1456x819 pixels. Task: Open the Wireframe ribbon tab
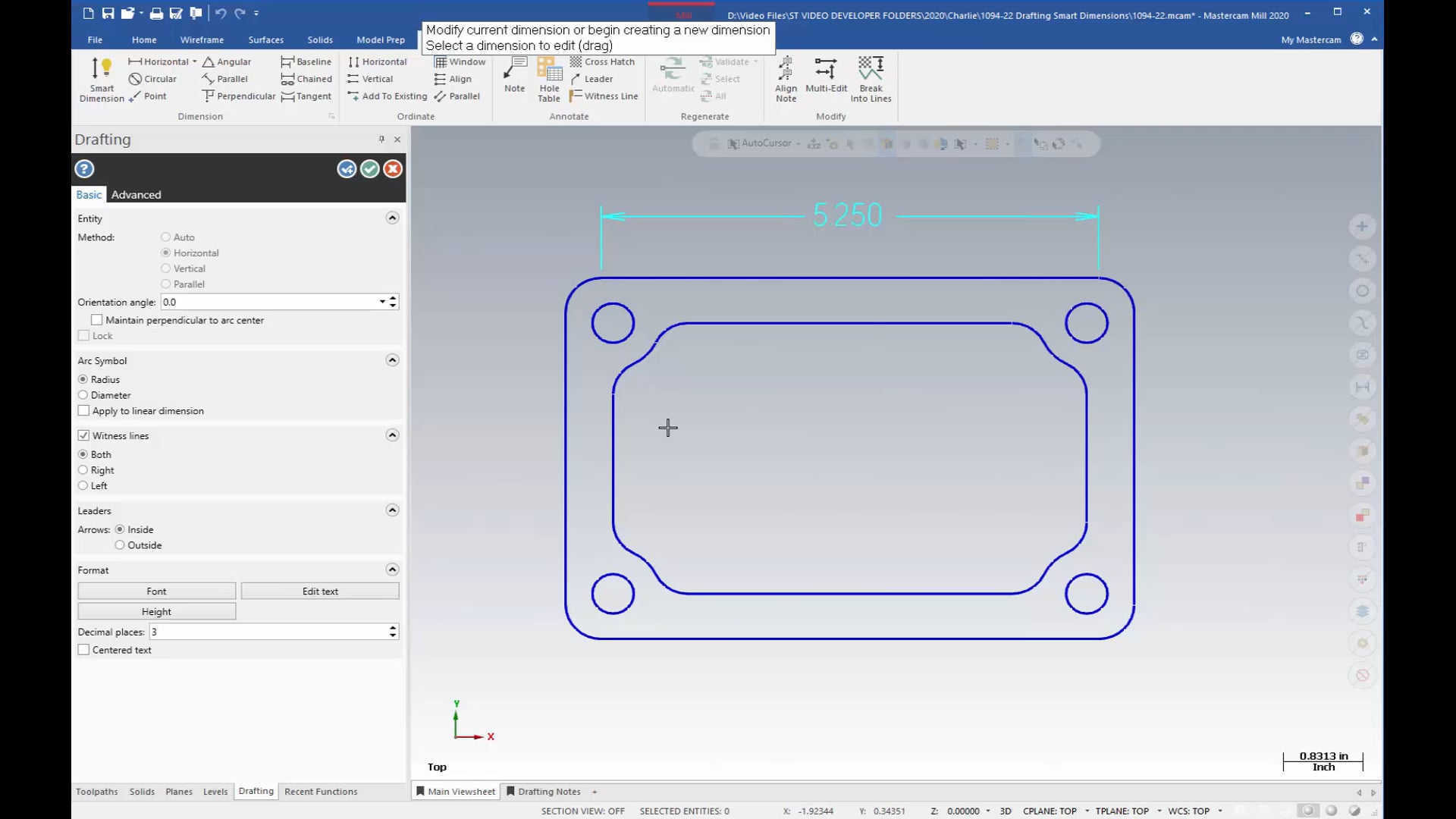202,39
